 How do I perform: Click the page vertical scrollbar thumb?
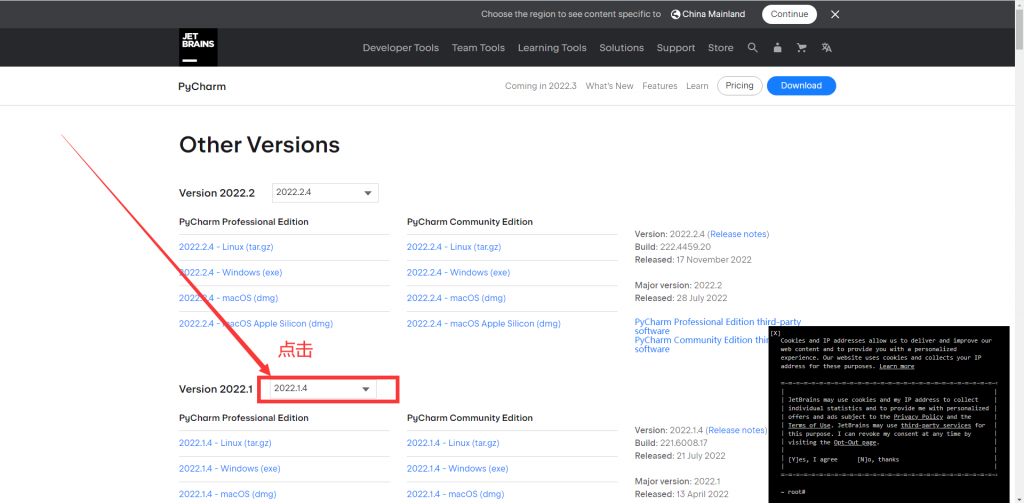pyautogui.click(x=1019, y=29)
